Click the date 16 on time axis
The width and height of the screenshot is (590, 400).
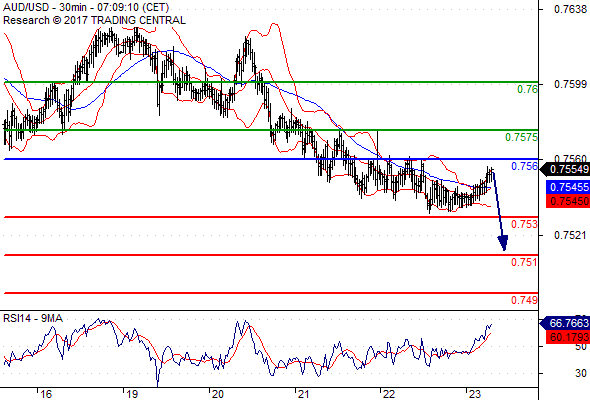(x=46, y=394)
